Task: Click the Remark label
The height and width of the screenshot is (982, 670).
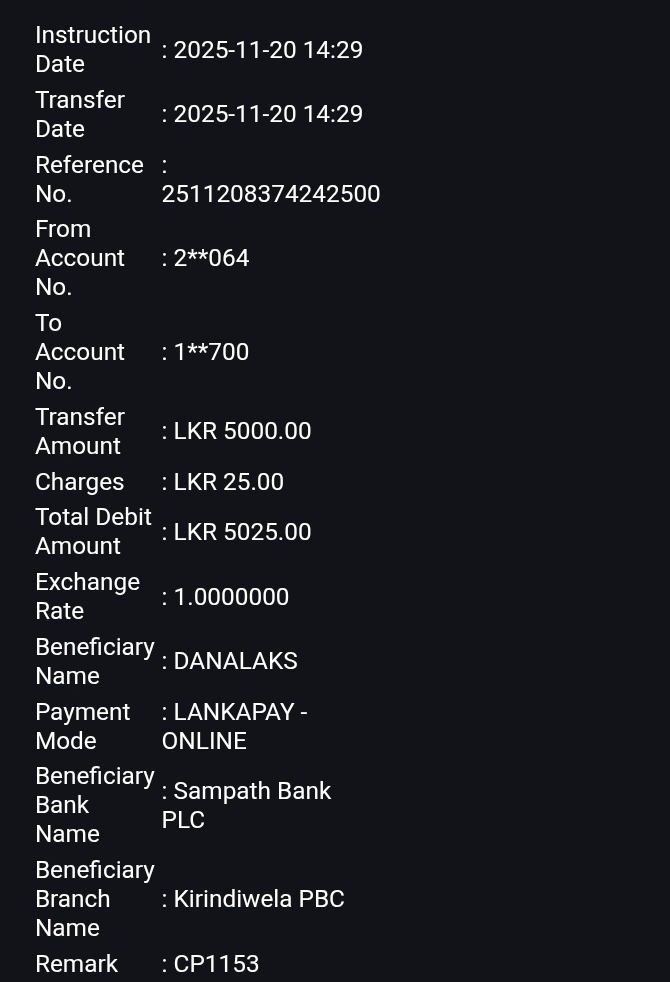Action: click(x=76, y=964)
